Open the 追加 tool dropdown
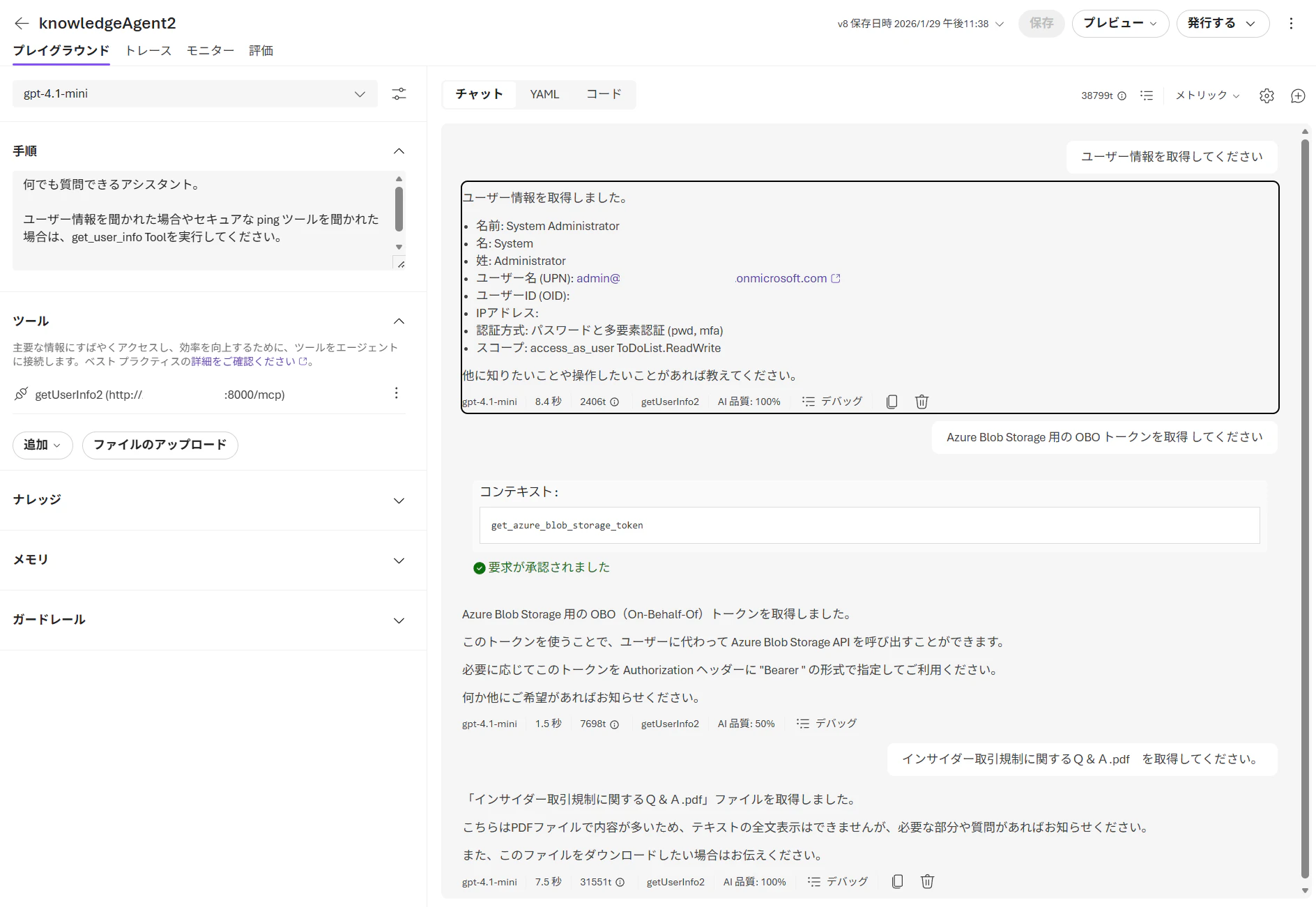 click(x=43, y=445)
